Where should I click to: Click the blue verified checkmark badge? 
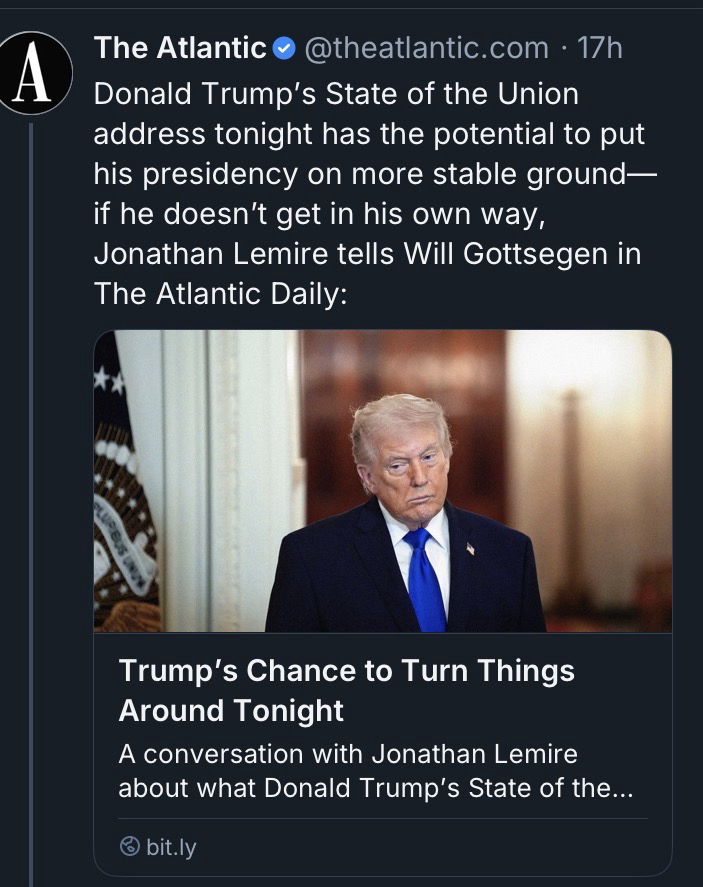click(283, 48)
